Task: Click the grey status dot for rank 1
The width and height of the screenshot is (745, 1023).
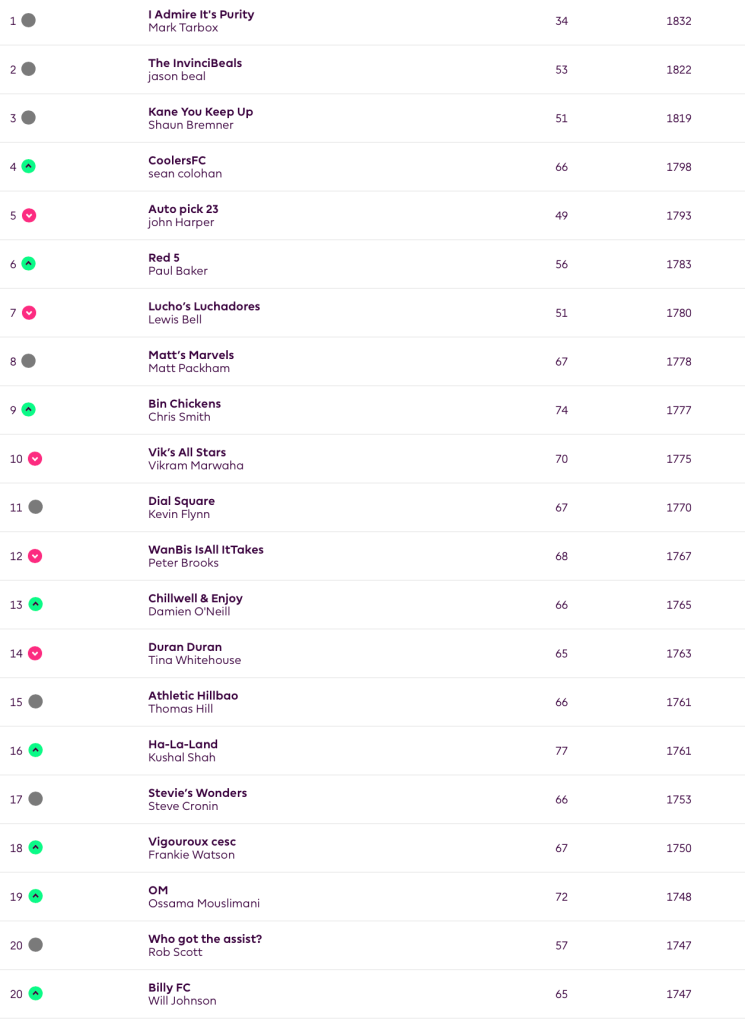Action: (28, 20)
